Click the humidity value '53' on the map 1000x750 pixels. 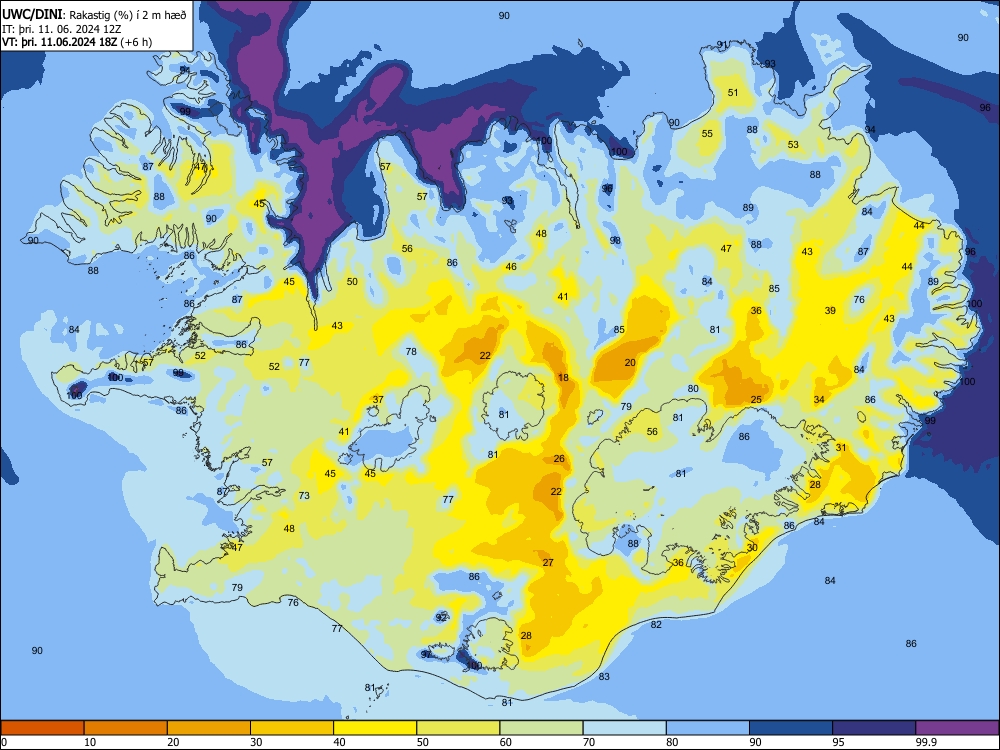pyautogui.click(x=793, y=145)
